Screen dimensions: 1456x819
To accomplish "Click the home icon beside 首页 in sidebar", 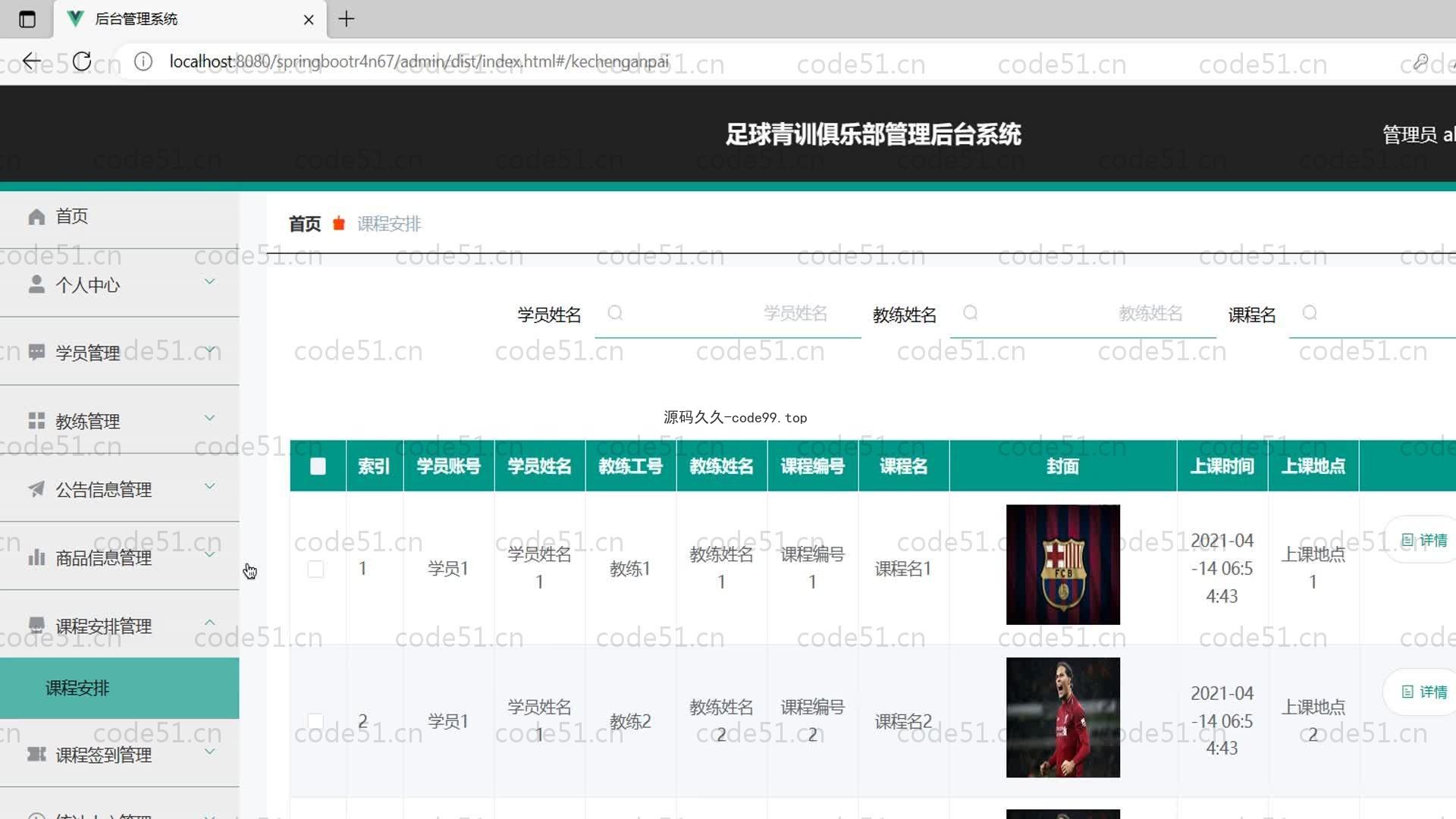I will coord(36,217).
